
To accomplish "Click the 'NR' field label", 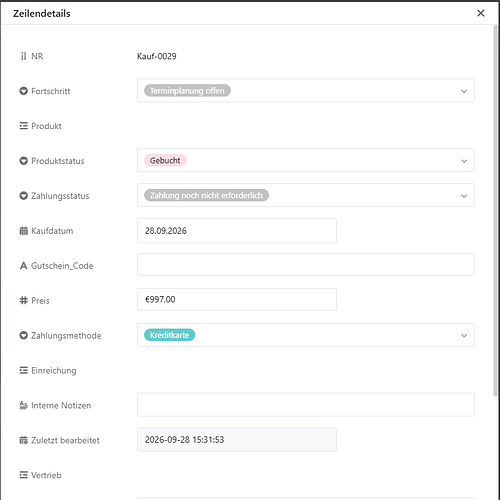I will point(37,56).
